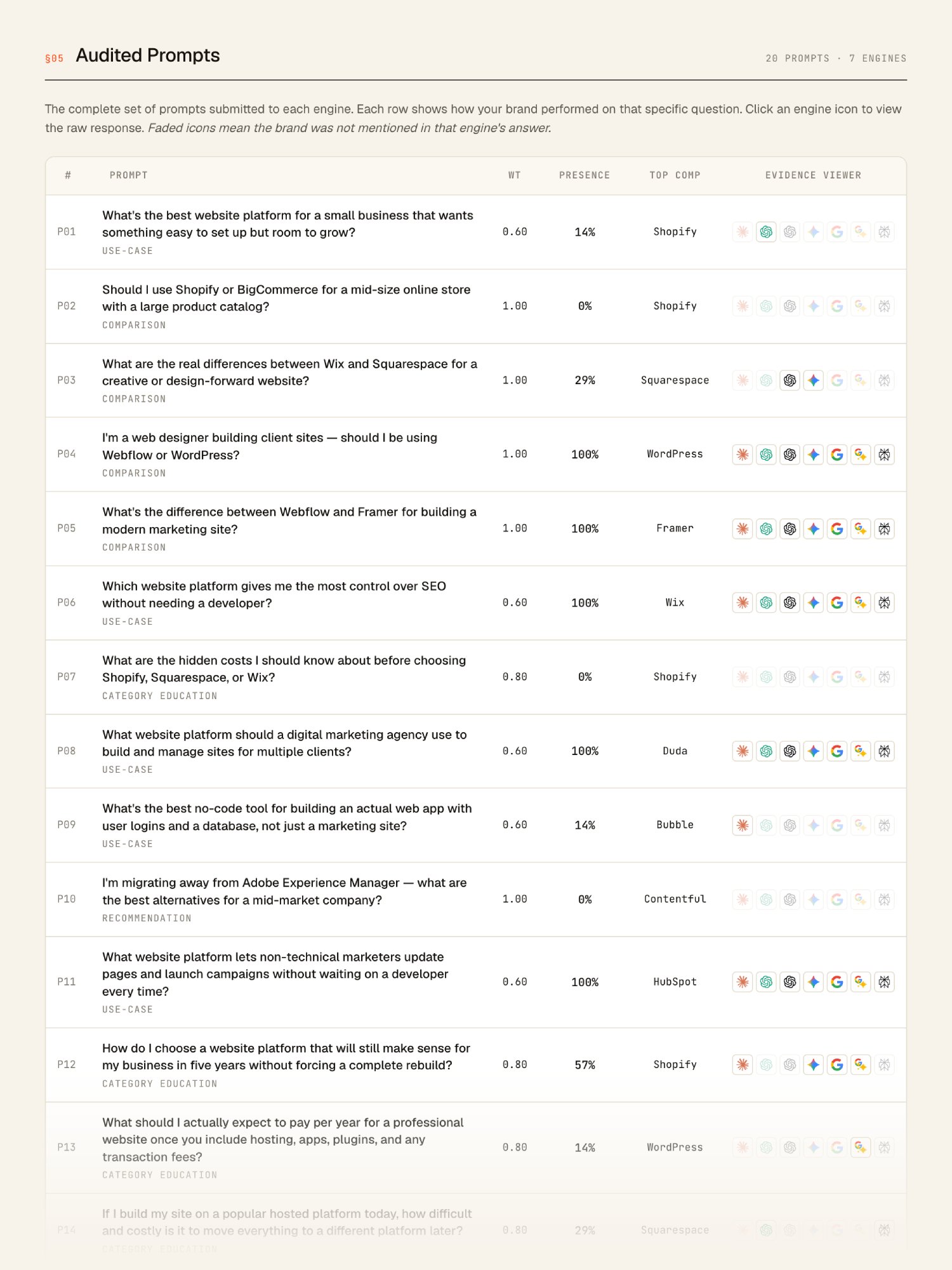Viewport: 952px width, 1270px height.
Task: Show Claude's response in the P04 row
Action: pos(743,455)
